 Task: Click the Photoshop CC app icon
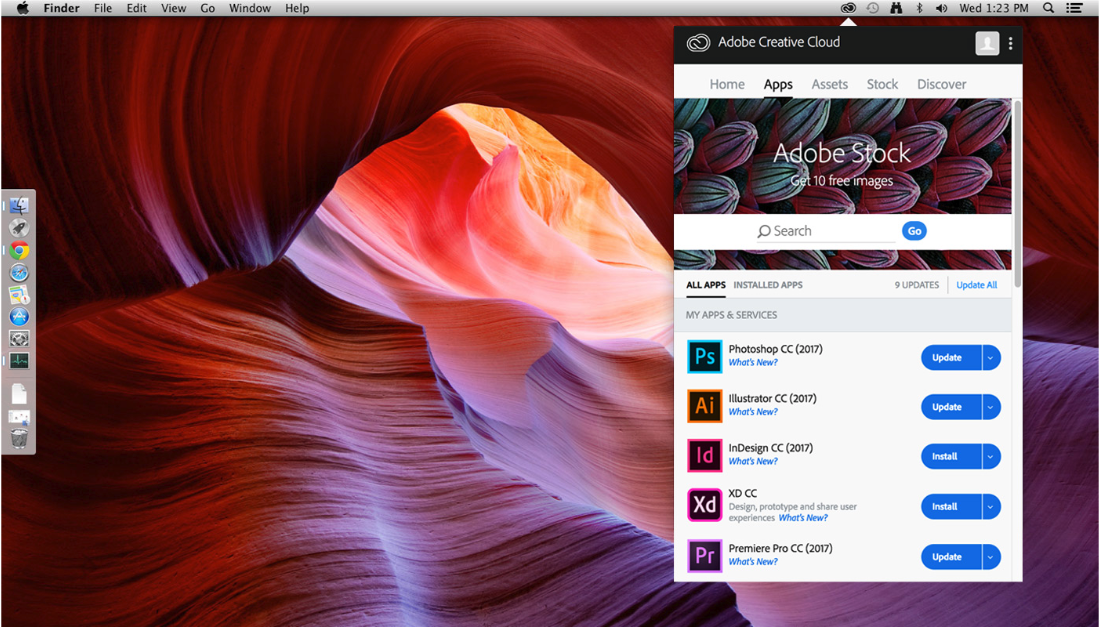704,357
